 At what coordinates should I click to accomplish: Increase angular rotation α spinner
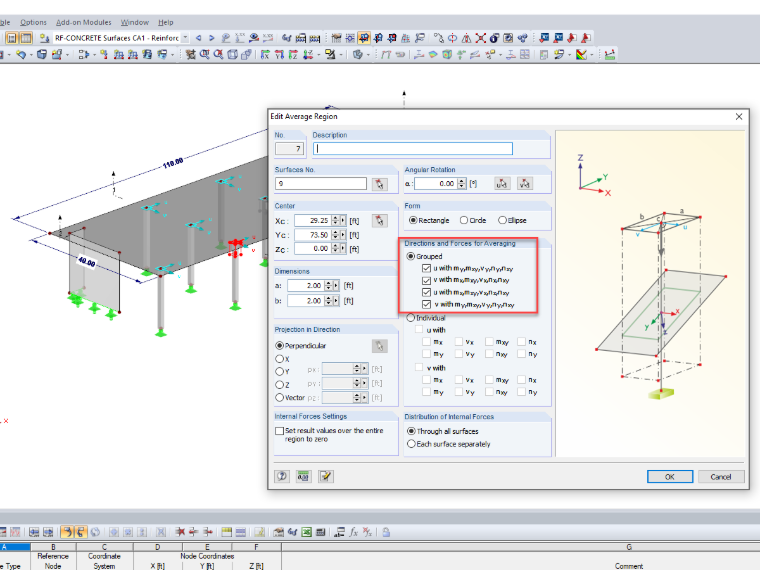tap(461, 181)
